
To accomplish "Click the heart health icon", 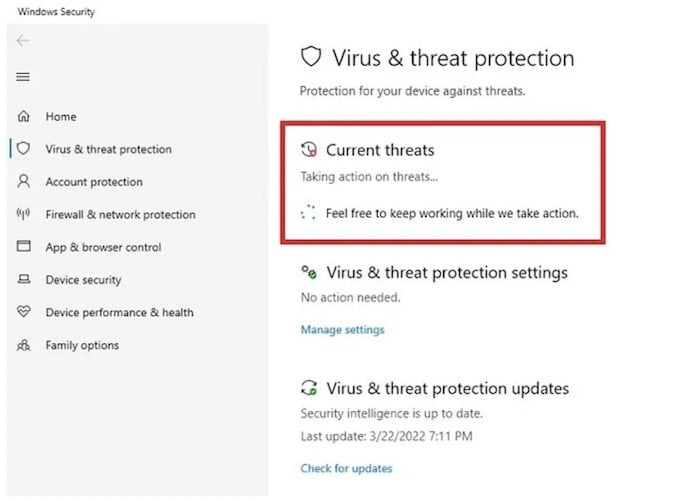I will coord(23,311).
